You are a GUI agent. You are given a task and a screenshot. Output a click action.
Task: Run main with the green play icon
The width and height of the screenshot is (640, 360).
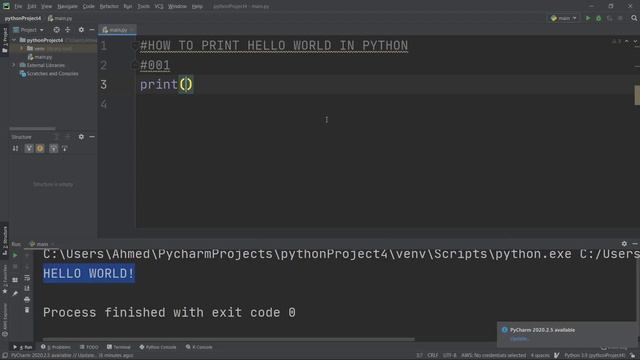pyautogui.click(x=588, y=18)
